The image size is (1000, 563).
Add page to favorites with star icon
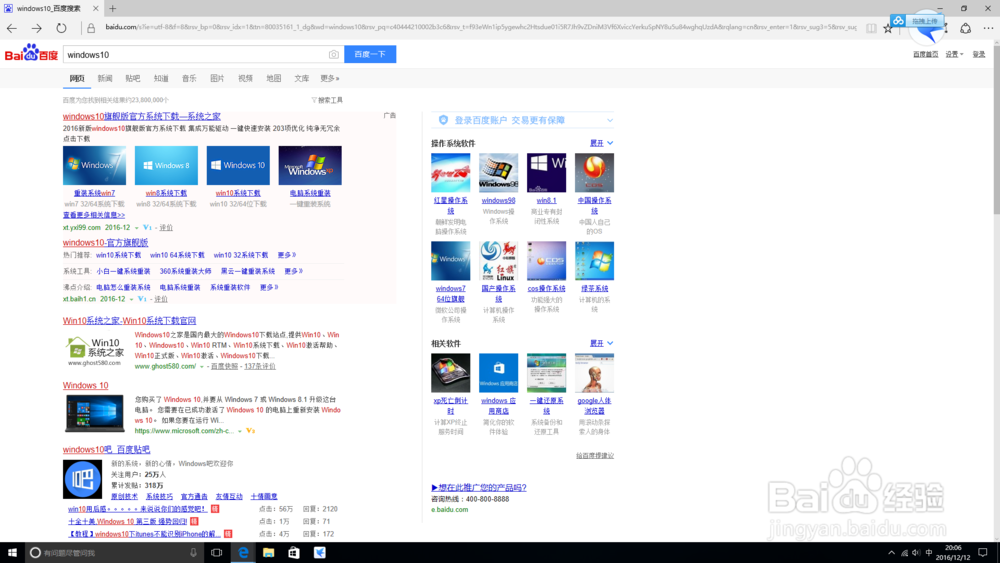pos(888,28)
